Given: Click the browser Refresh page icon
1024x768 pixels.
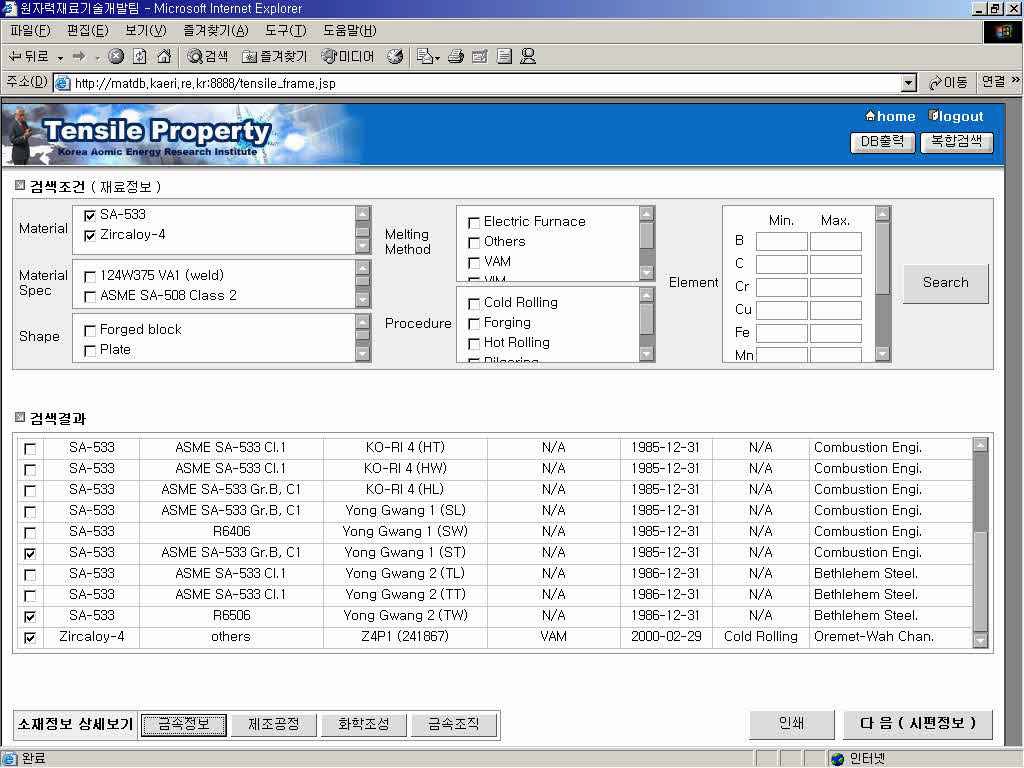Looking at the screenshot, I should tap(140, 57).
